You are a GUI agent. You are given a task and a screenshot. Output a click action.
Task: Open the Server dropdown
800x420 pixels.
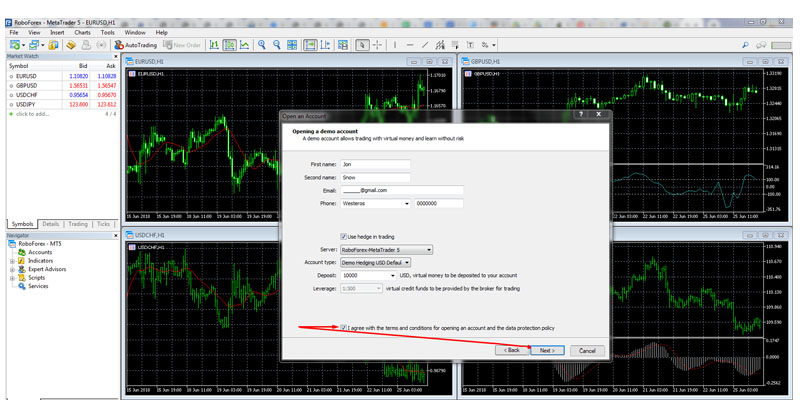pos(386,250)
